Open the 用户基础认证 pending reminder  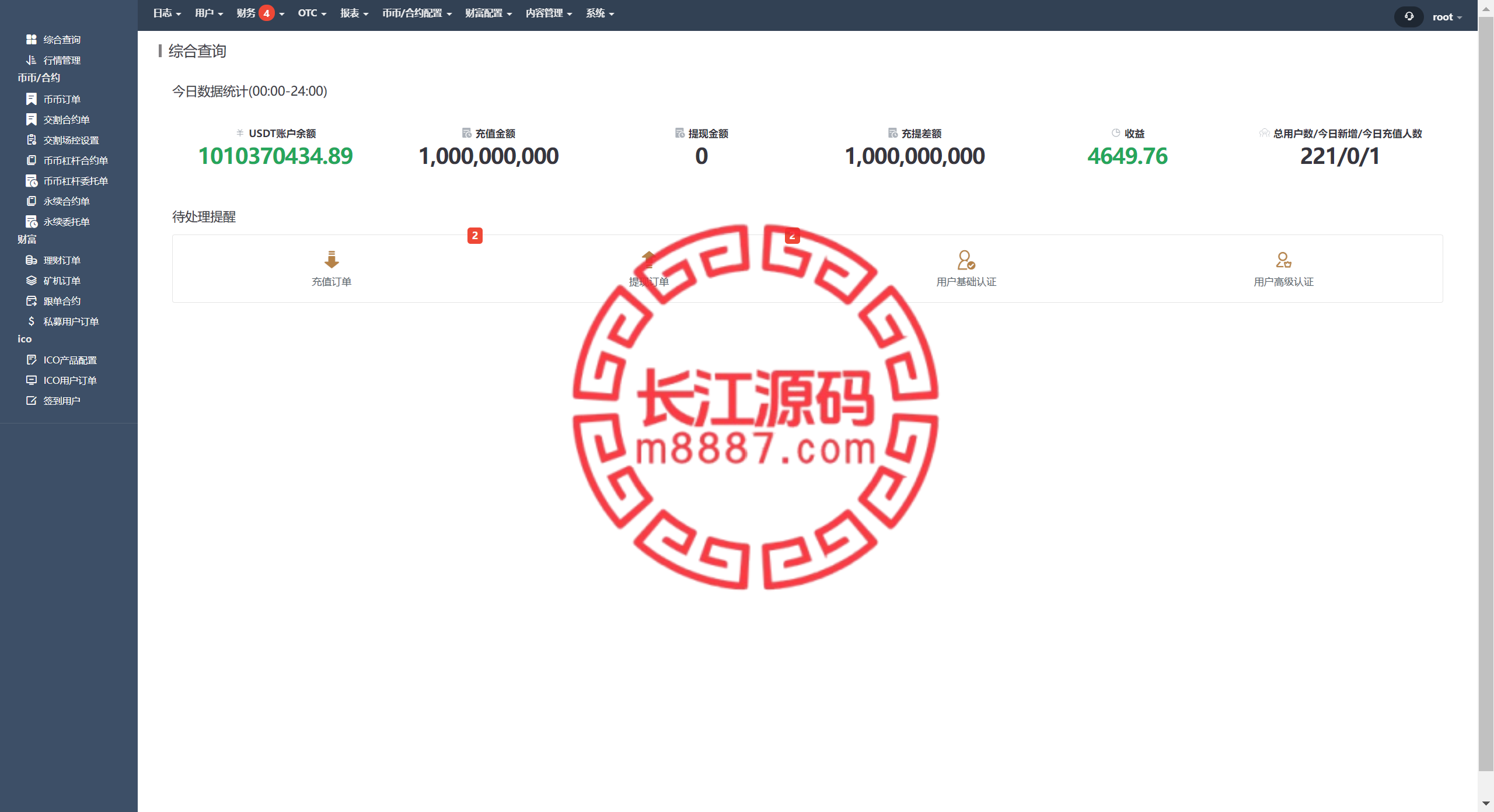tap(966, 269)
